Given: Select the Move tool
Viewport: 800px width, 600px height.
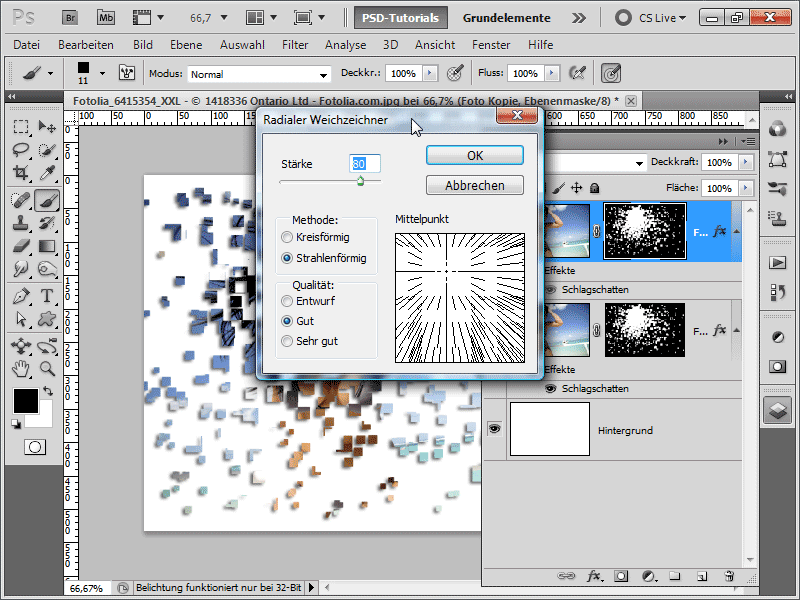Looking at the screenshot, I should [x=47, y=126].
